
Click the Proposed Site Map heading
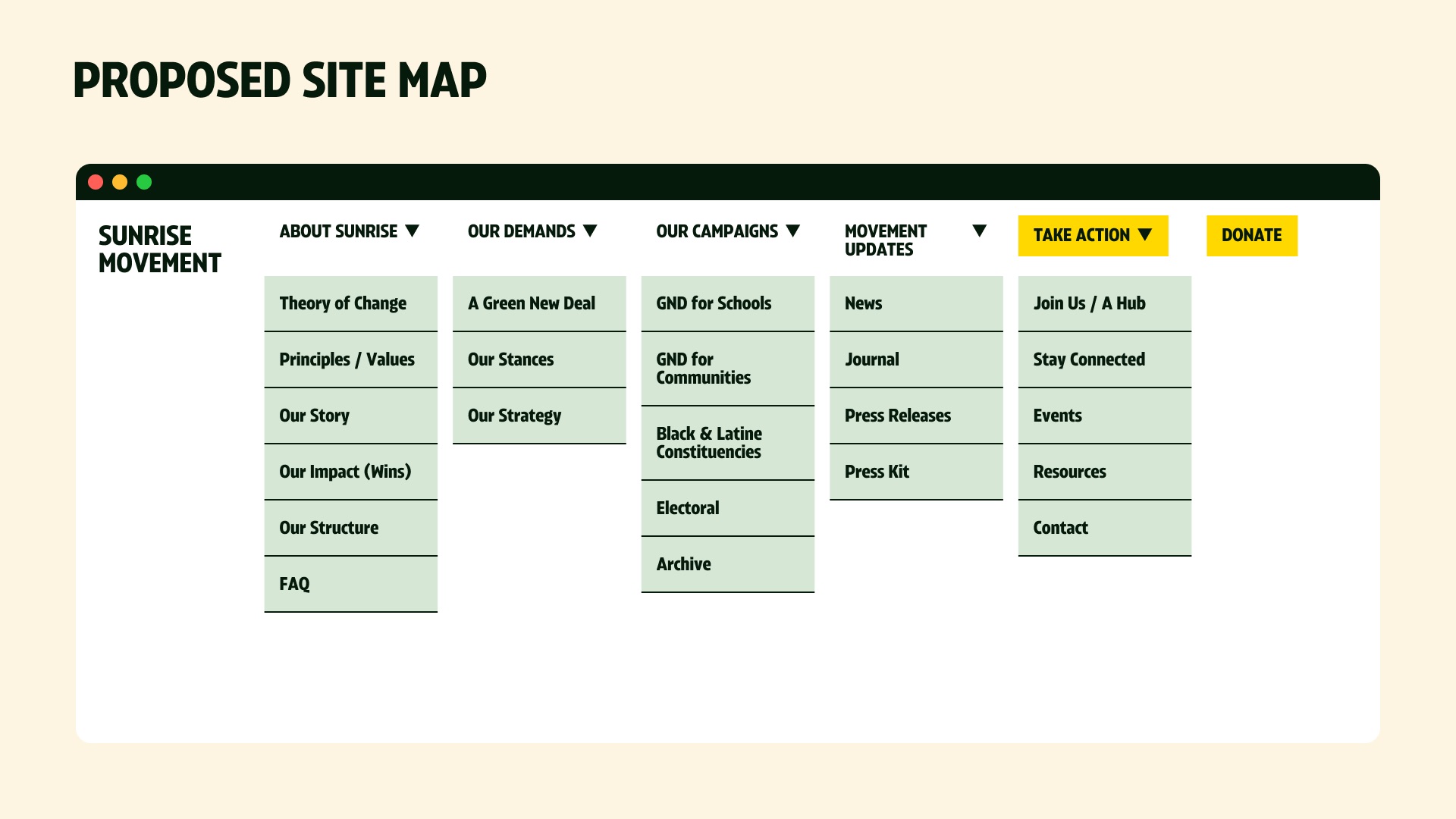tap(280, 80)
